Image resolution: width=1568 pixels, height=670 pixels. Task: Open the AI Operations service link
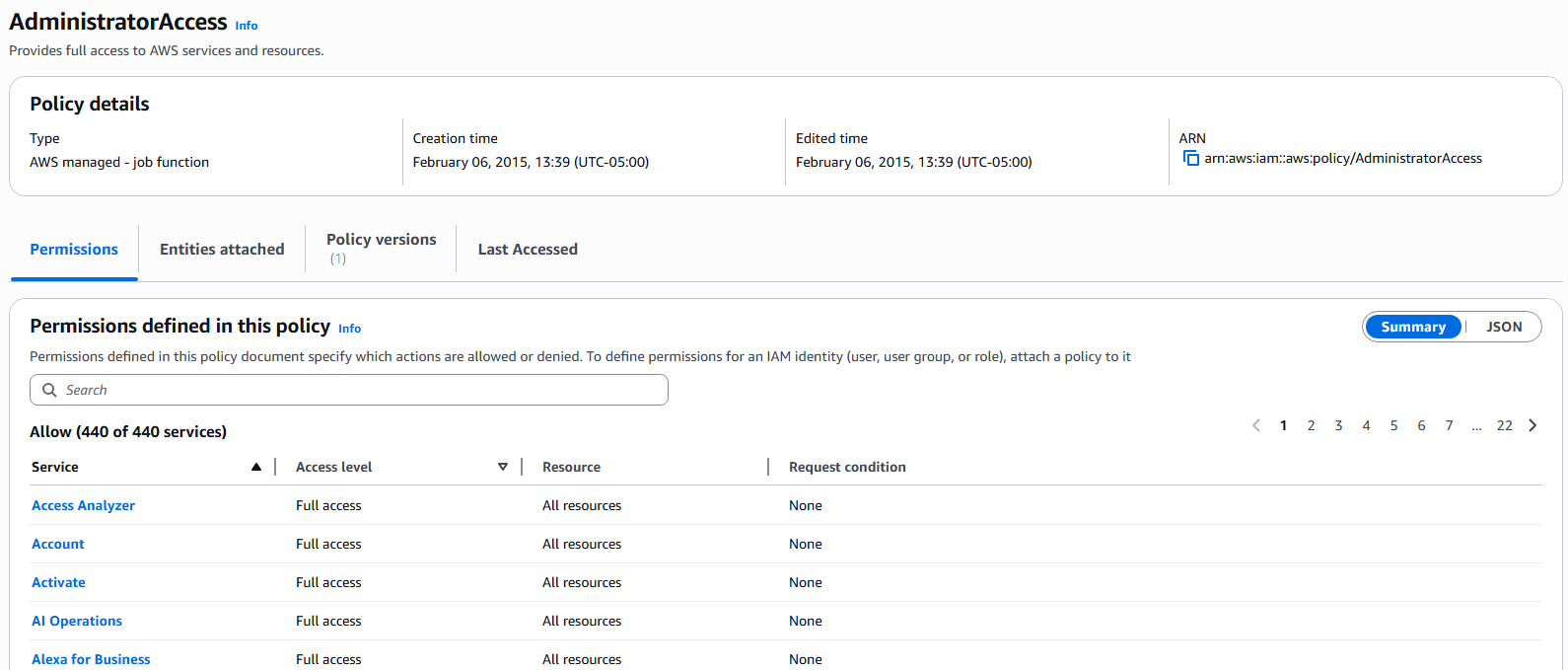(x=77, y=621)
